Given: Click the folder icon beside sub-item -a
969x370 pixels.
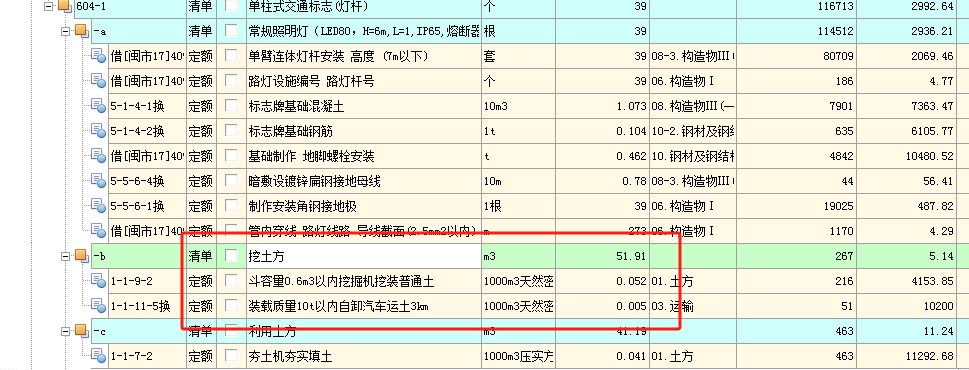Looking at the screenshot, I should 82,30.
